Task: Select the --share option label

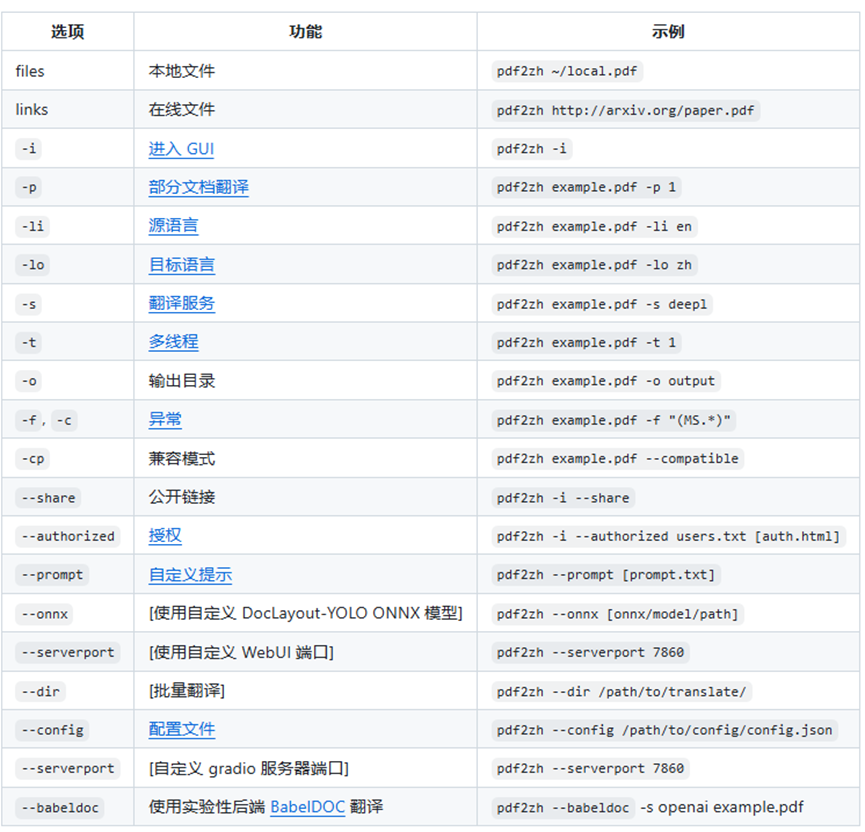Action: [x=46, y=497]
